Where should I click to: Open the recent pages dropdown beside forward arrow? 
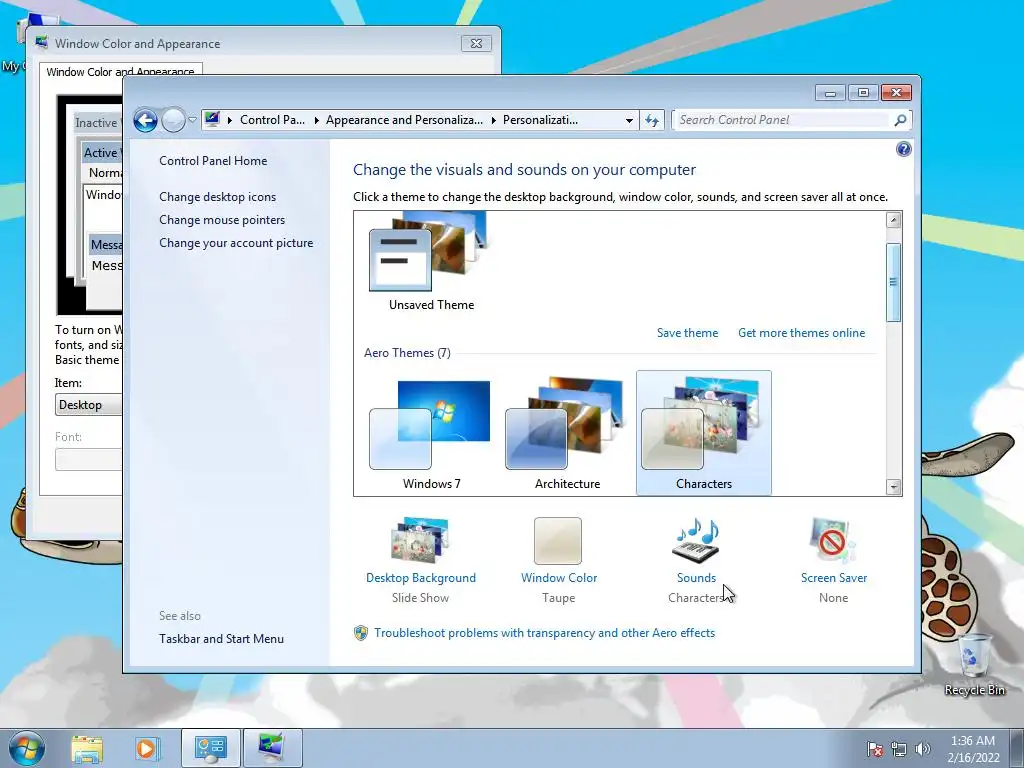192,120
